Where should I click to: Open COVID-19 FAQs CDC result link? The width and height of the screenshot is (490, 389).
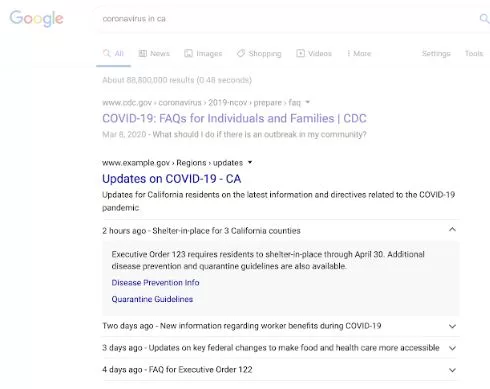pyautogui.click(x=234, y=118)
